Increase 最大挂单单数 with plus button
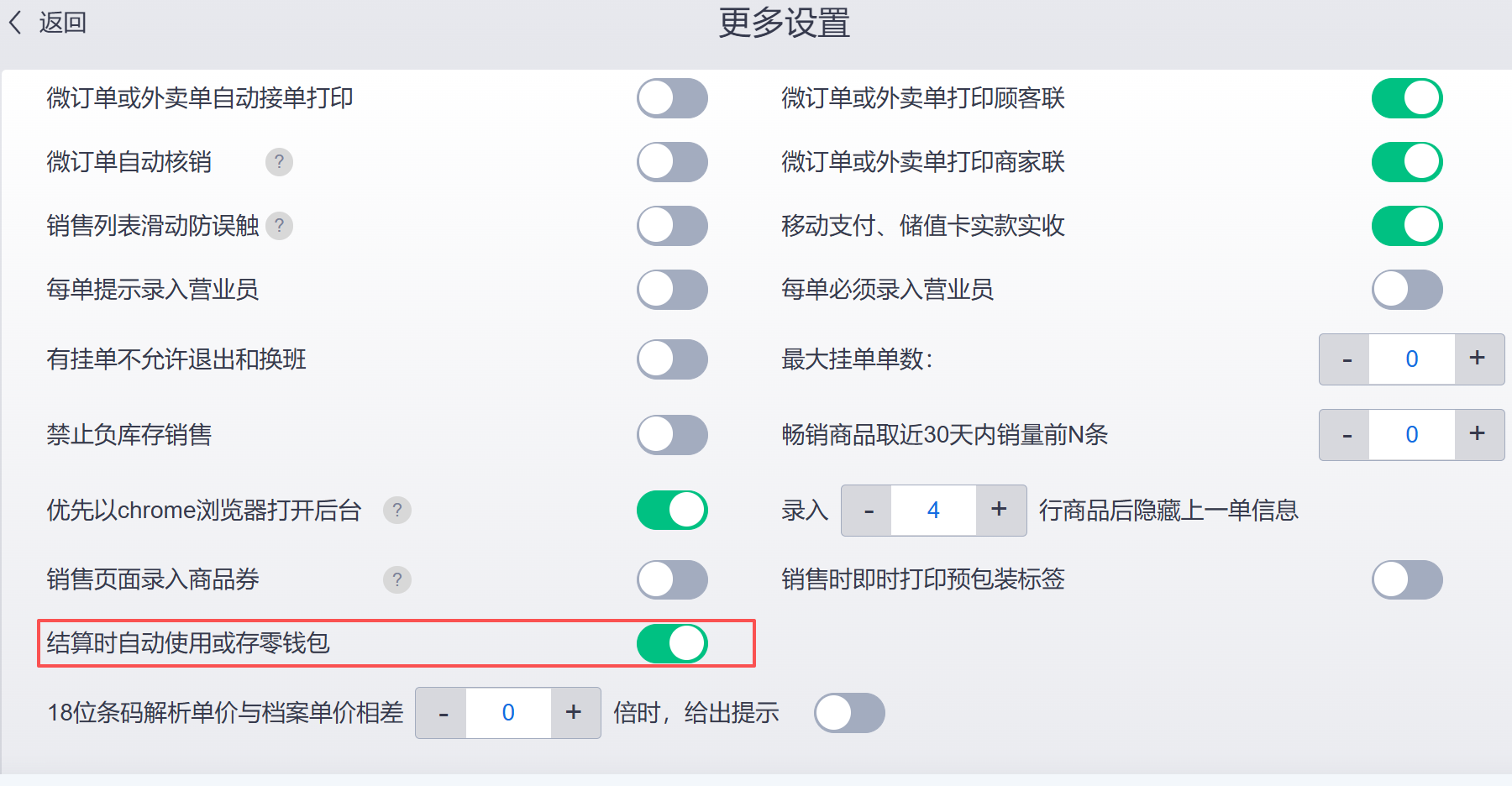 [x=1478, y=359]
